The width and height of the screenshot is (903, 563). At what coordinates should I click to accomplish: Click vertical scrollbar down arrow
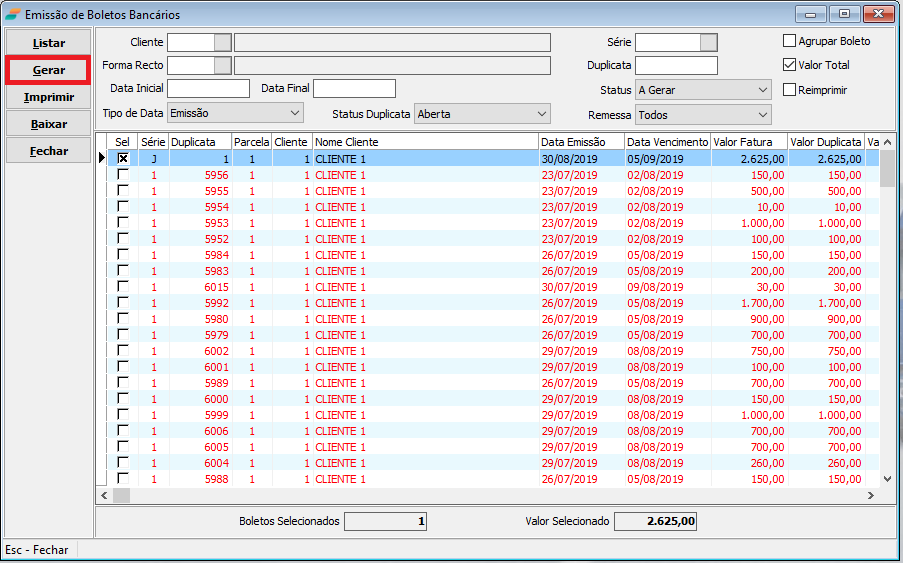point(887,480)
